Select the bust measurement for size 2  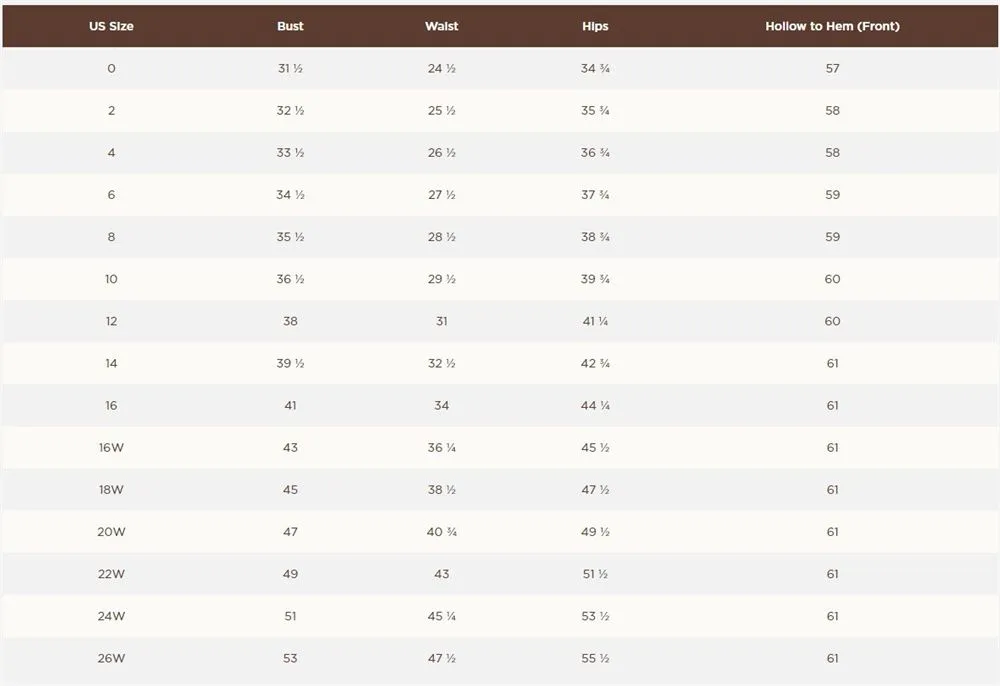(x=290, y=111)
